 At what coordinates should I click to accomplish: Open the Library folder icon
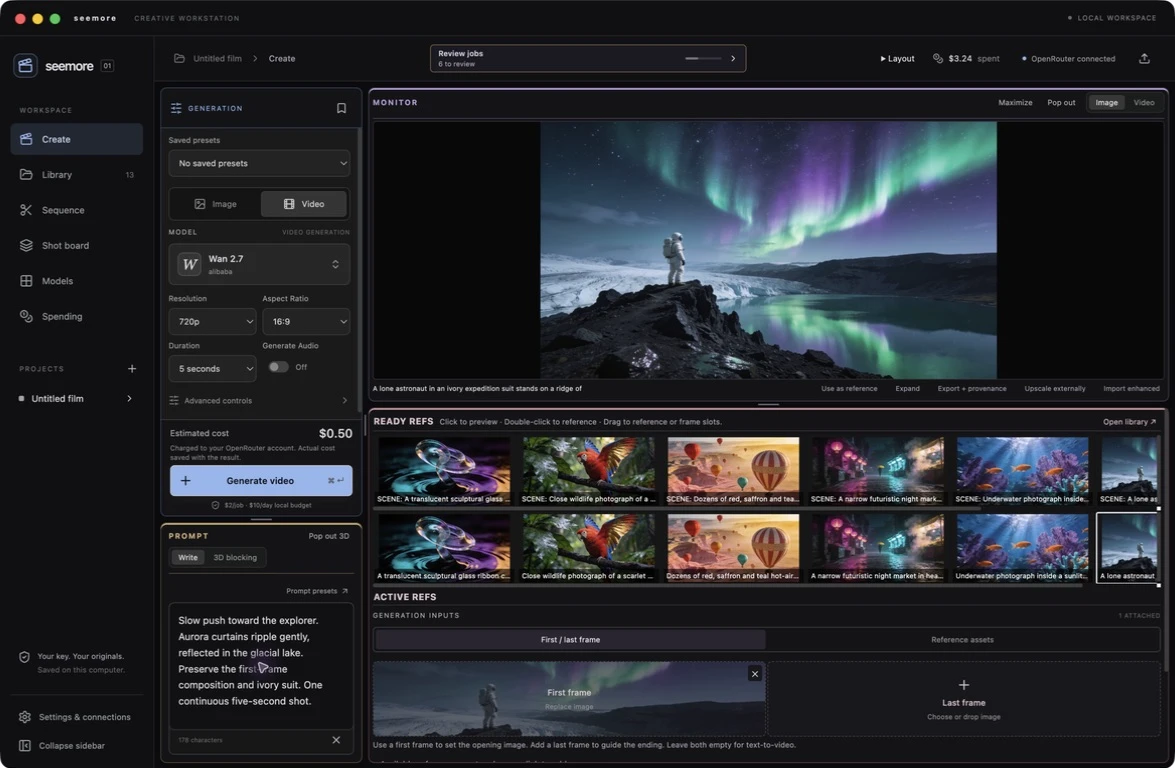(26, 175)
